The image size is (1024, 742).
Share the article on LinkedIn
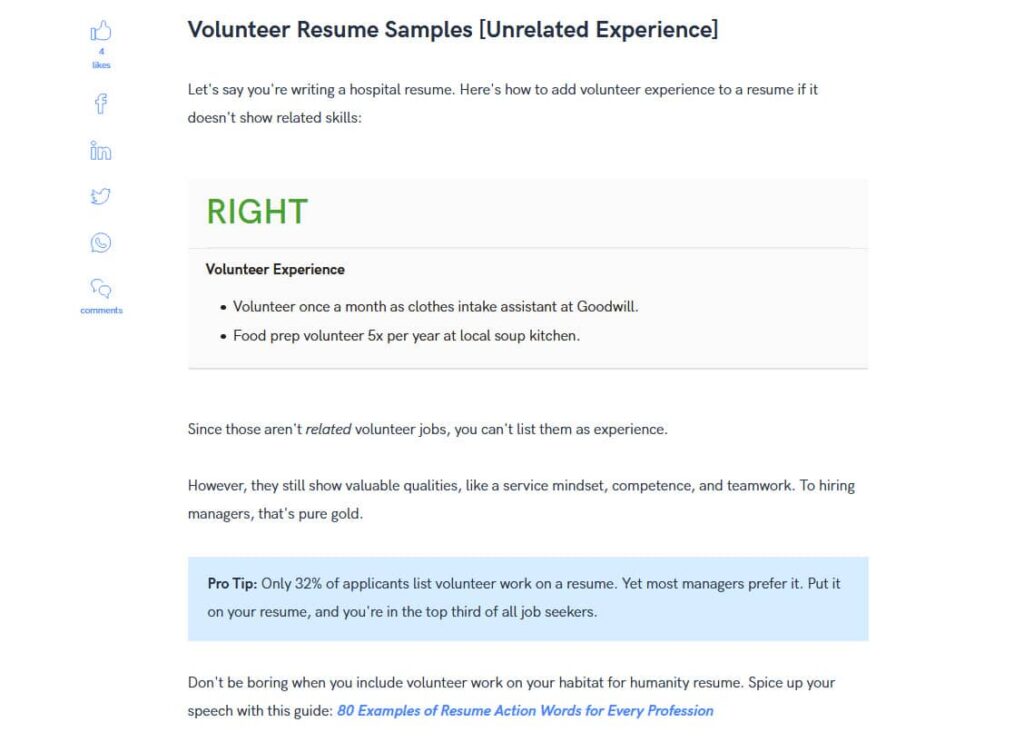click(101, 151)
